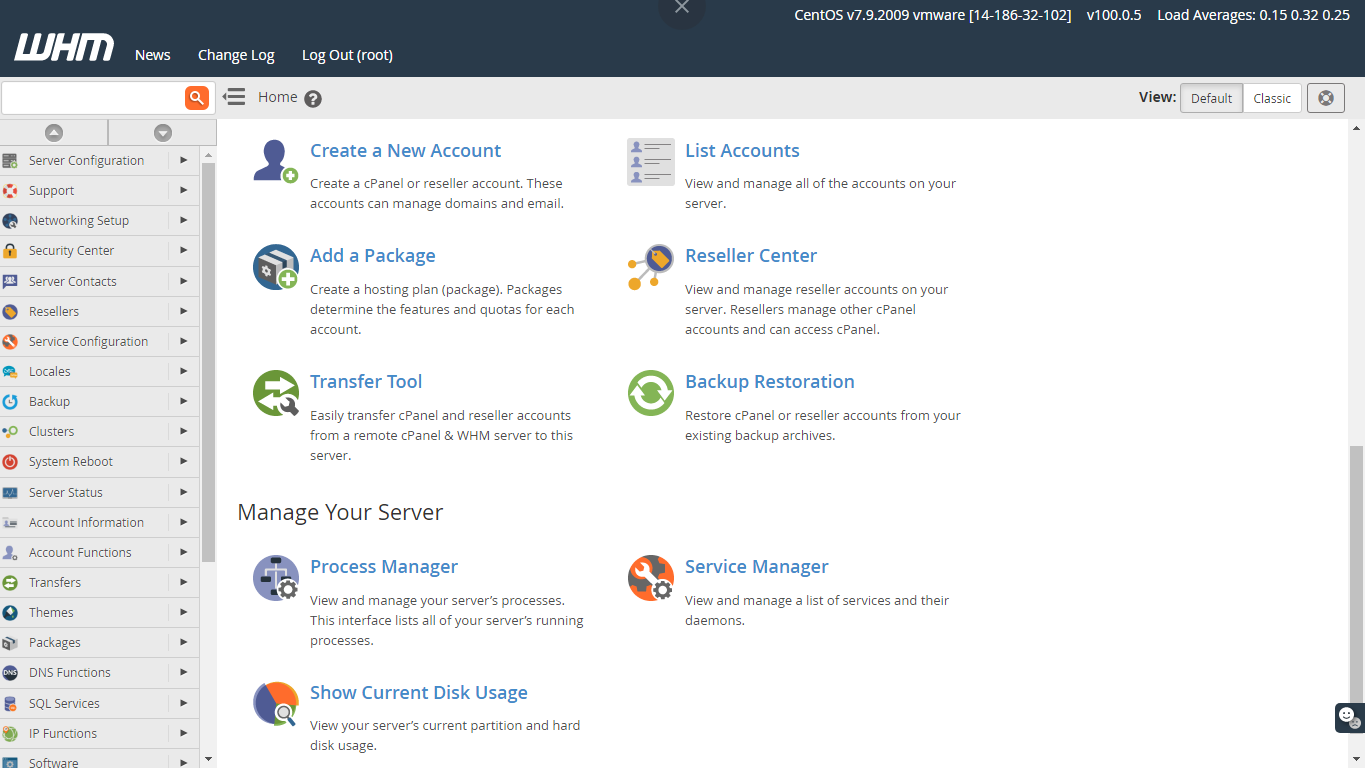
Task: Click the Transfer Tool icon
Action: click(x=275, y=393)
